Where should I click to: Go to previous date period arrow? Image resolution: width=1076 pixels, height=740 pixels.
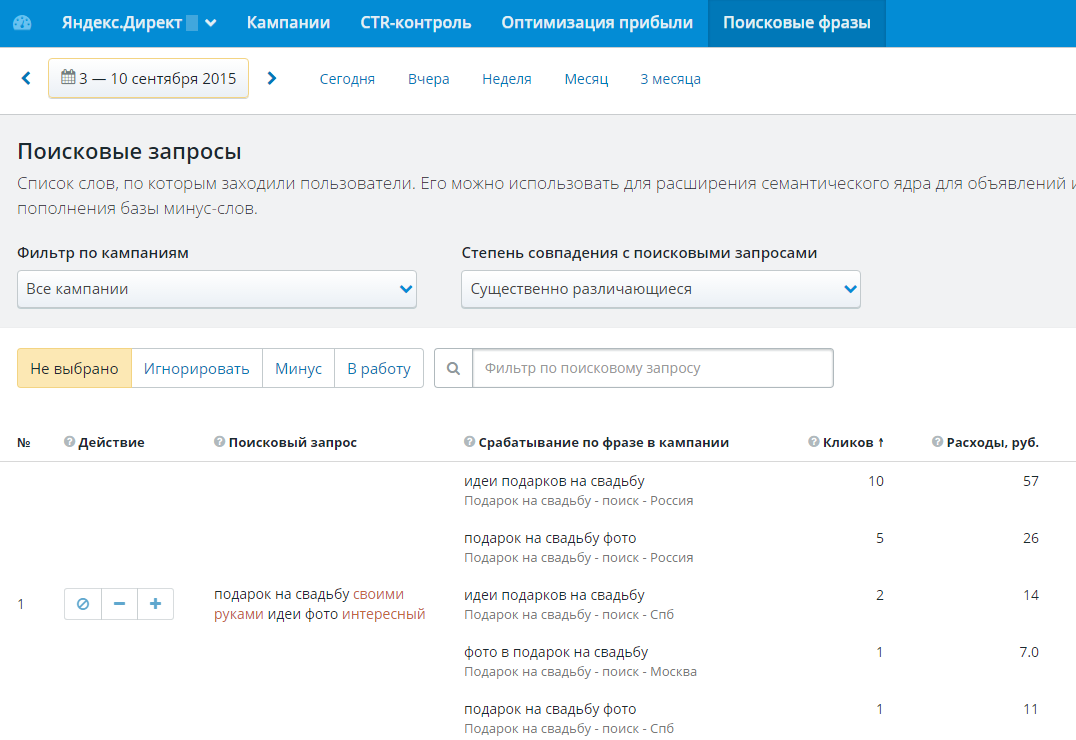(26, 78)
